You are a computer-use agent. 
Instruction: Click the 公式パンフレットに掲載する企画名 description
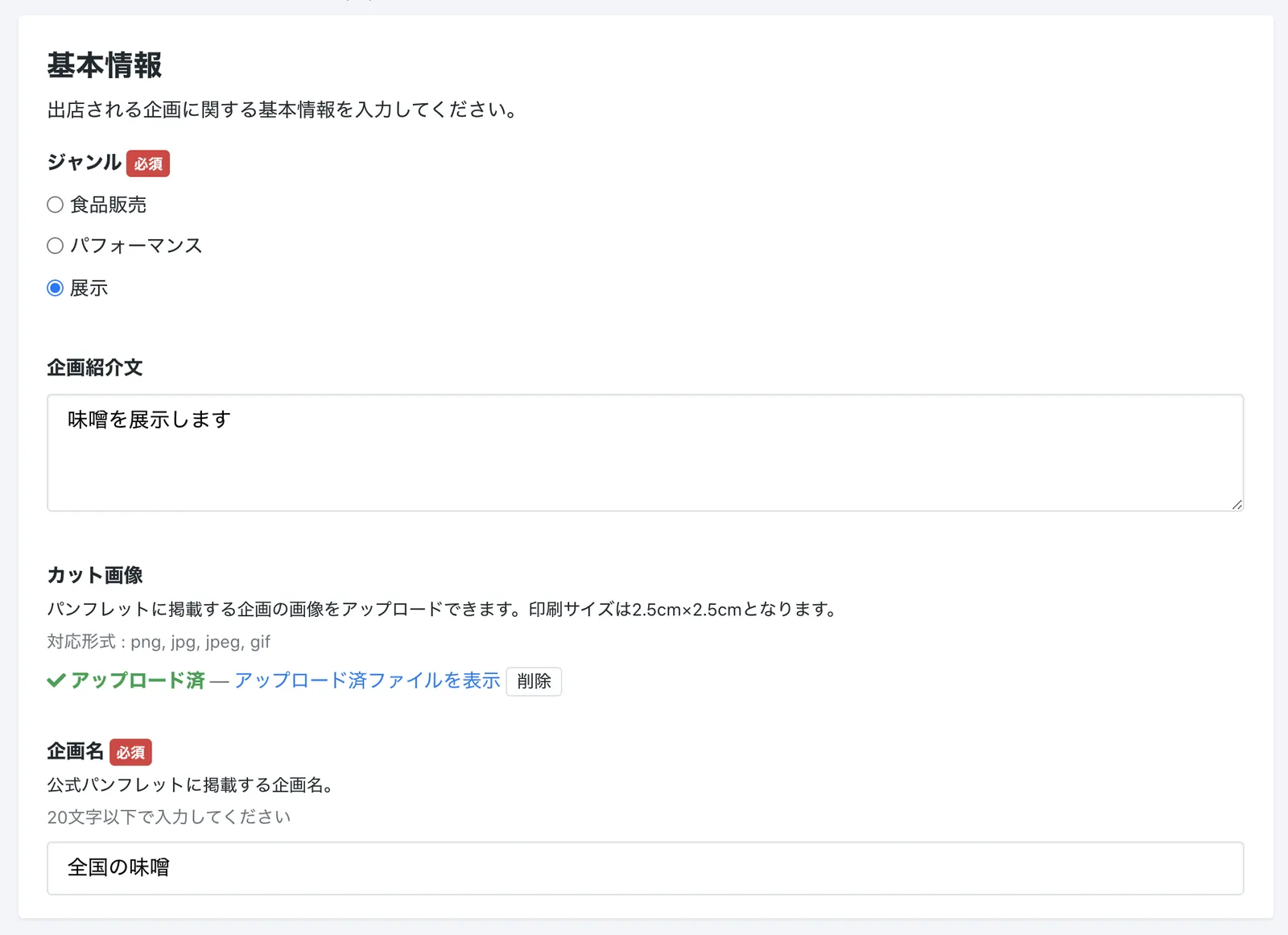pyautogui.click(x=190, y=784)
